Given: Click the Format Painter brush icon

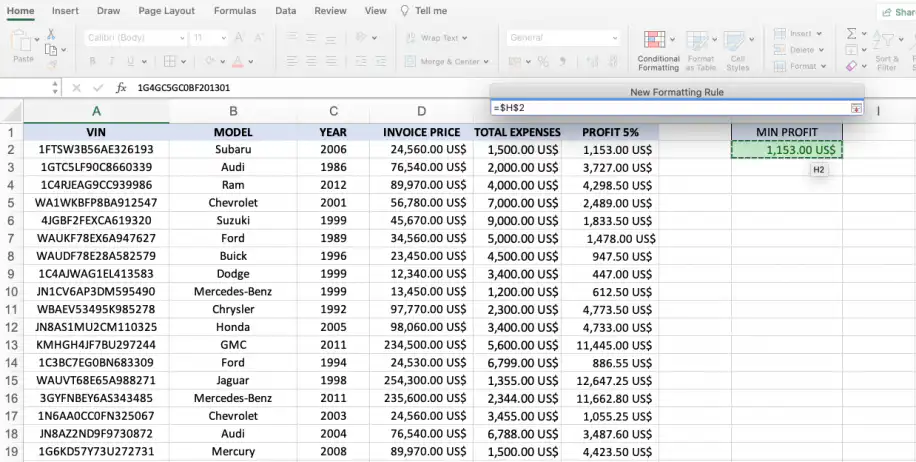Looking at the screenshot, I should [x=51, y=64].
